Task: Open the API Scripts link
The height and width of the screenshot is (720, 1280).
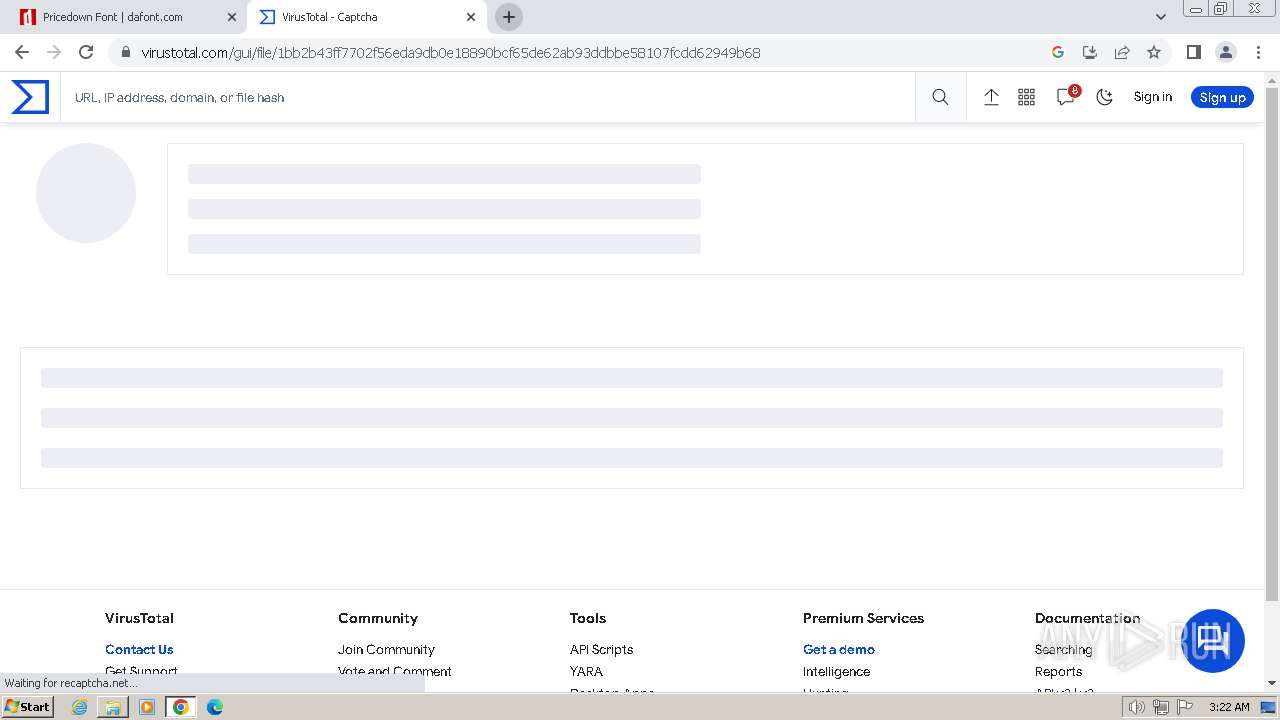Action: 601,649
